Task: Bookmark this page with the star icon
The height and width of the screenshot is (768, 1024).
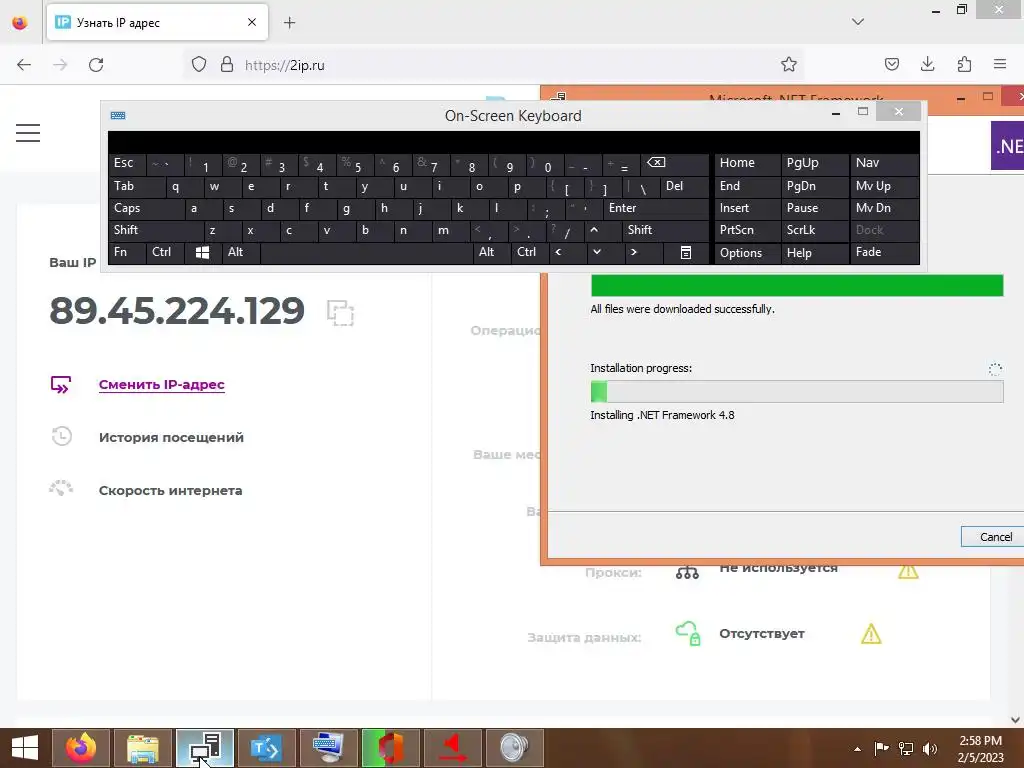Action: click(789, 64)
